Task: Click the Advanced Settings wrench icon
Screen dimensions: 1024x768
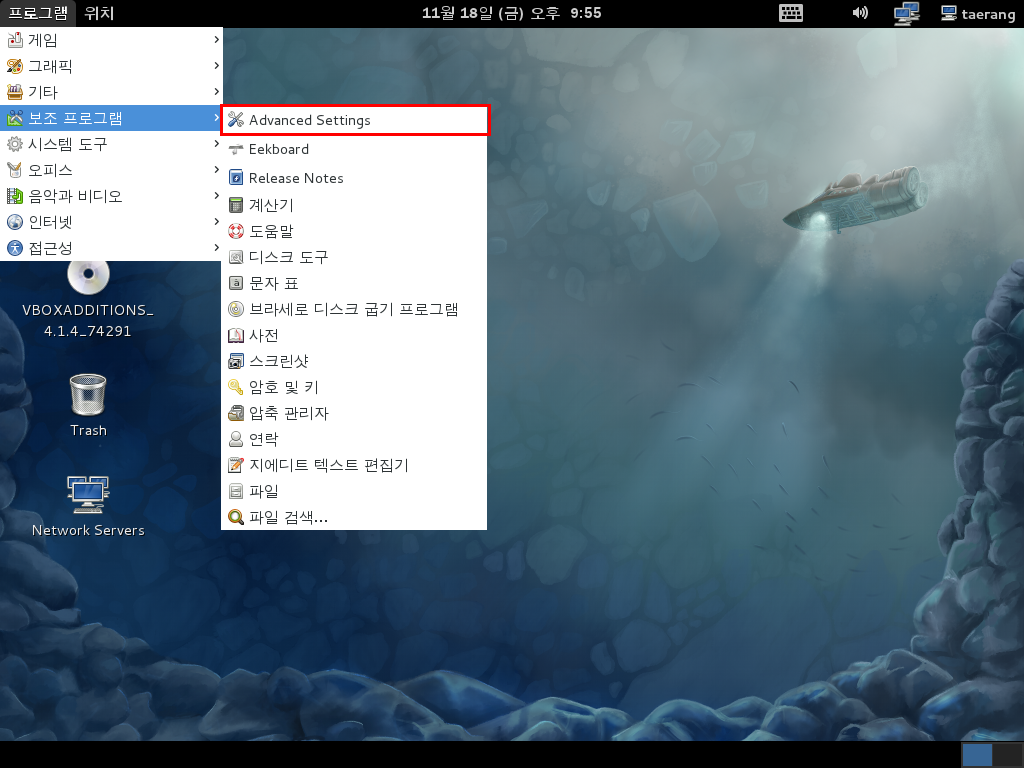Action: (236, 120)
